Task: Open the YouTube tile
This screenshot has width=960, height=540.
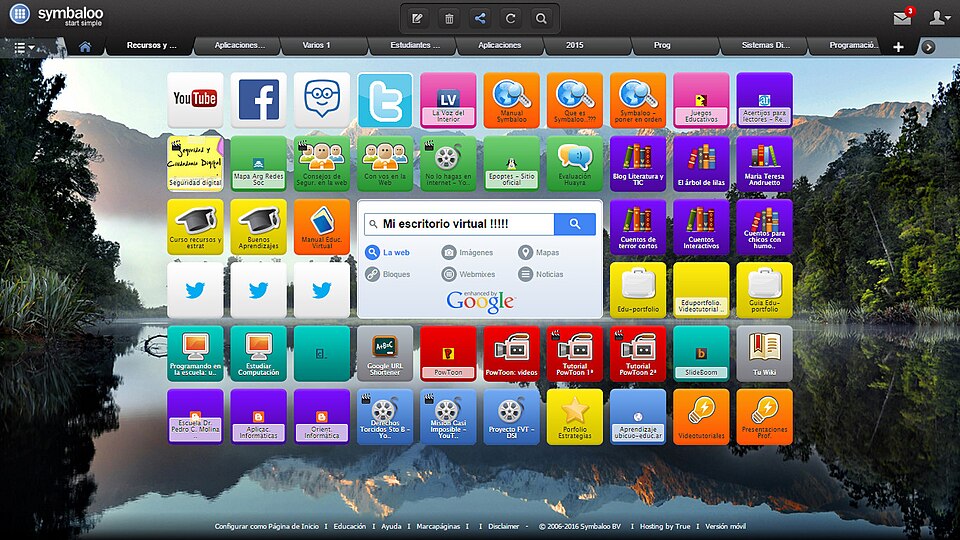Action: tap(195, 99)
